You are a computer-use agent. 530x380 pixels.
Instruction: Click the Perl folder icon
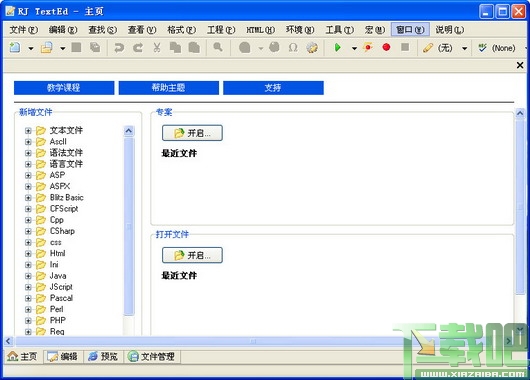(x=41, y=309)
